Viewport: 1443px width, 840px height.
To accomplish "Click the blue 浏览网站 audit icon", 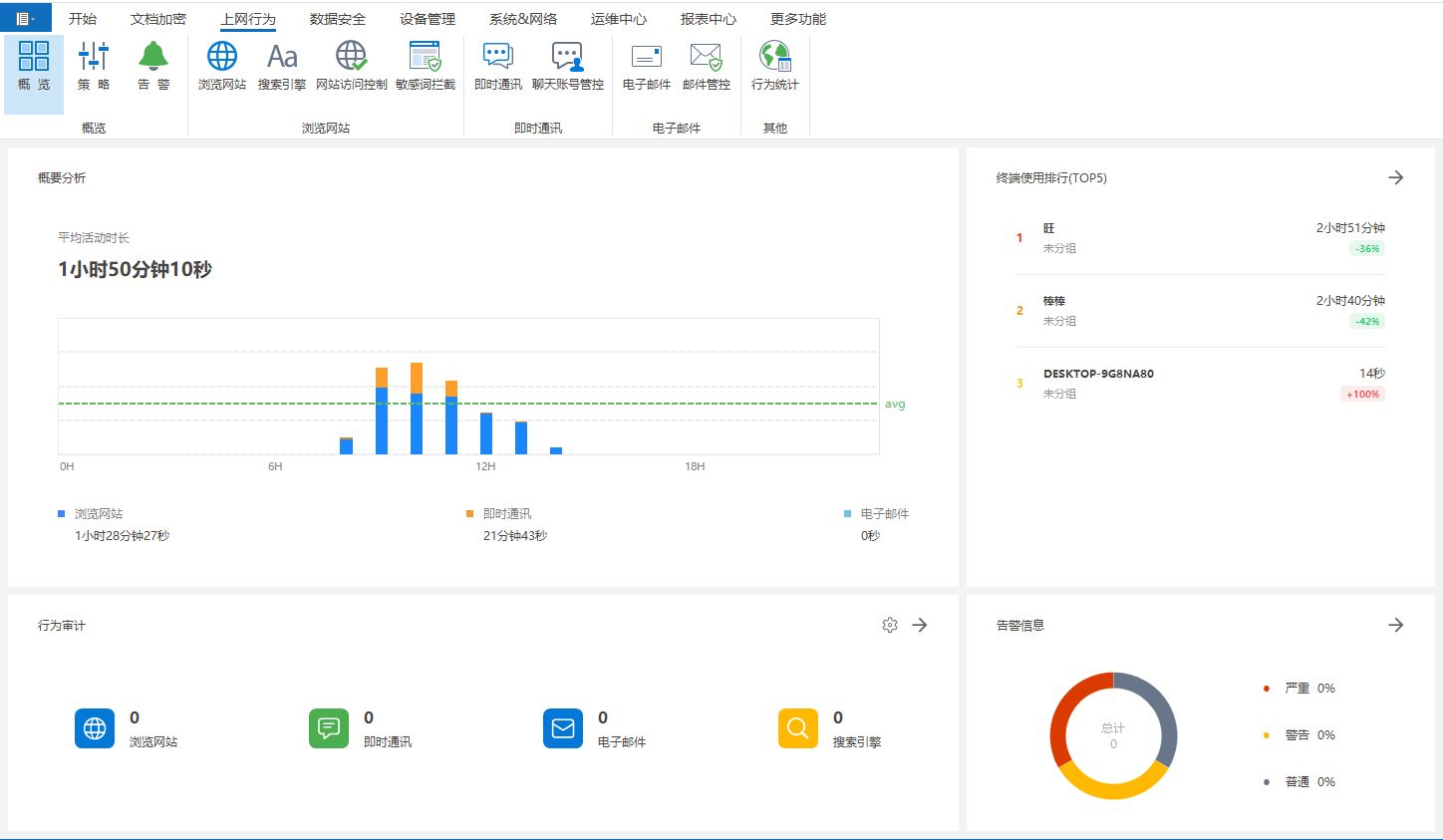I will pyautogui.click(x=95, y=728).
